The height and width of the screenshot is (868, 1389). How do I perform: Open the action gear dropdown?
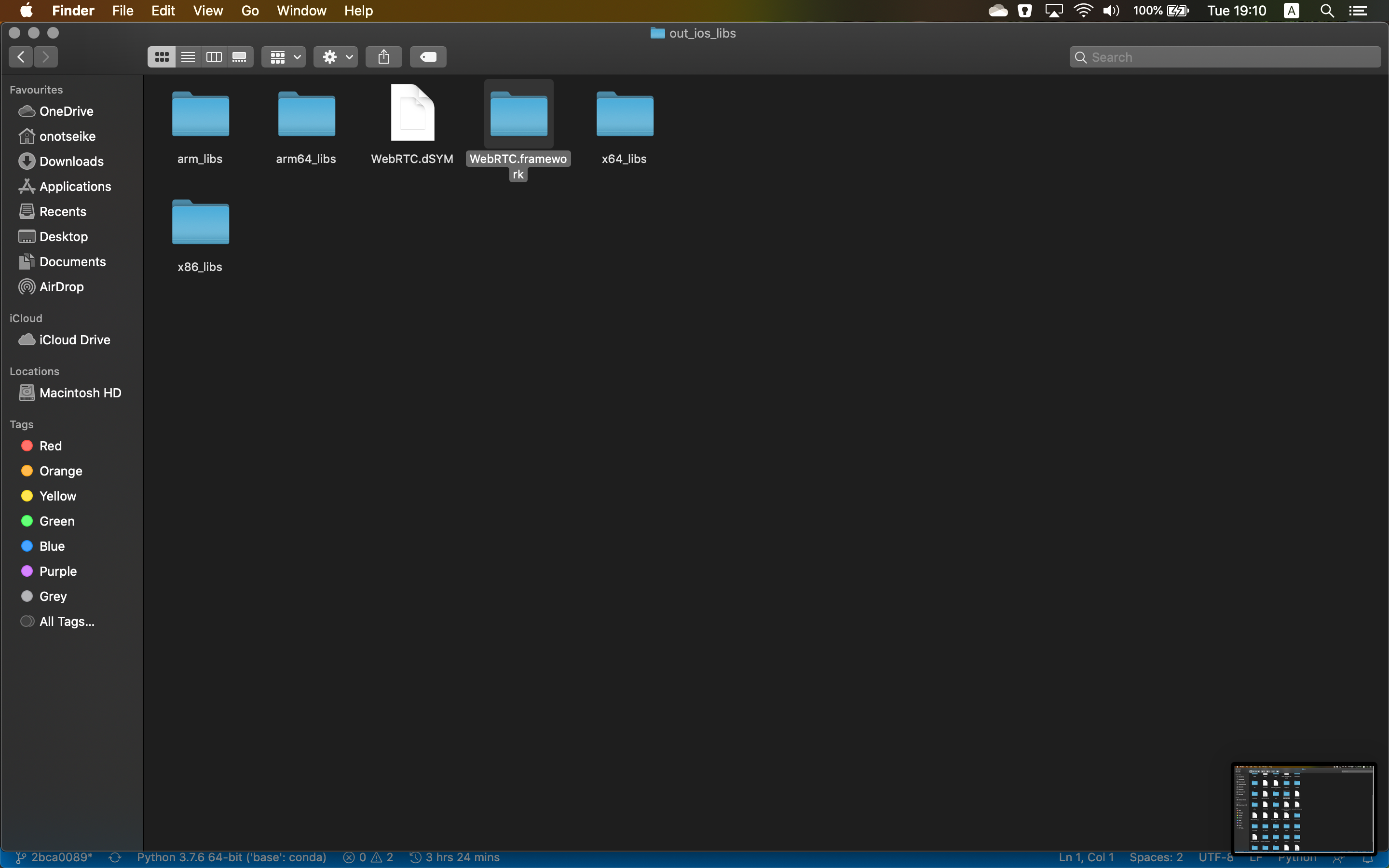point(335,56)
